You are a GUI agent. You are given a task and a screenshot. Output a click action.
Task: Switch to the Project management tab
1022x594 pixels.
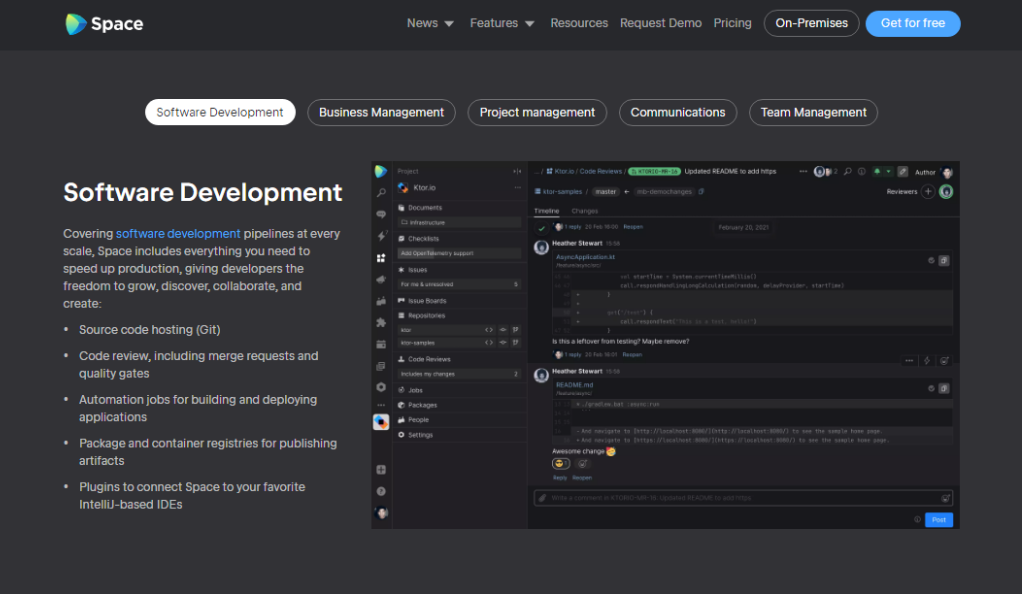coord(537,112)
